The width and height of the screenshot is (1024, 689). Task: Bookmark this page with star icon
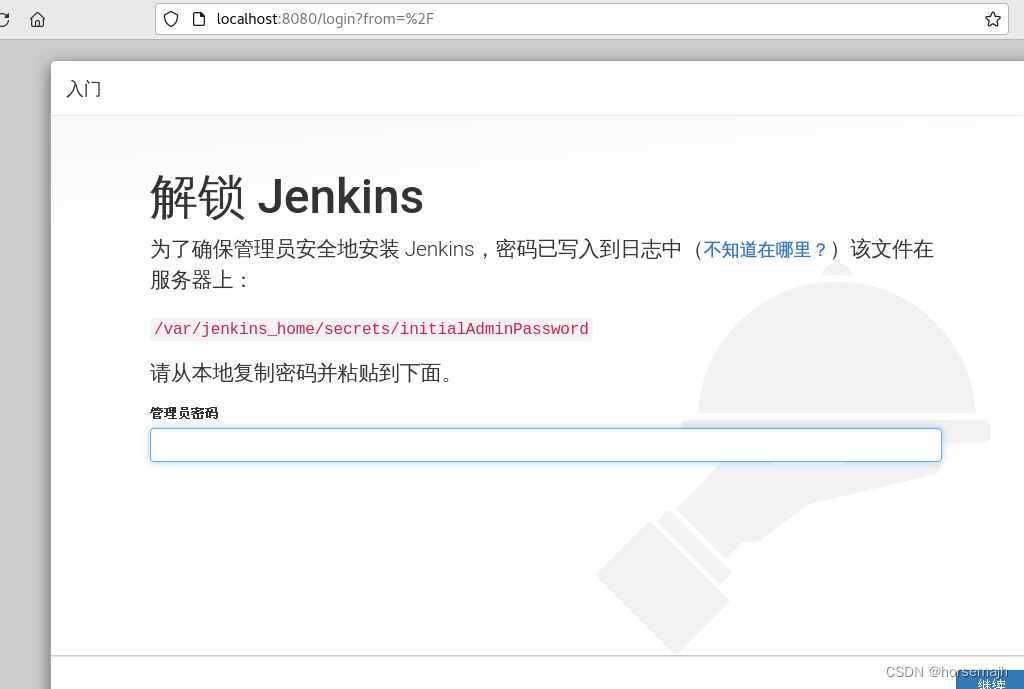pyautogui.click(x=993, y=19)
